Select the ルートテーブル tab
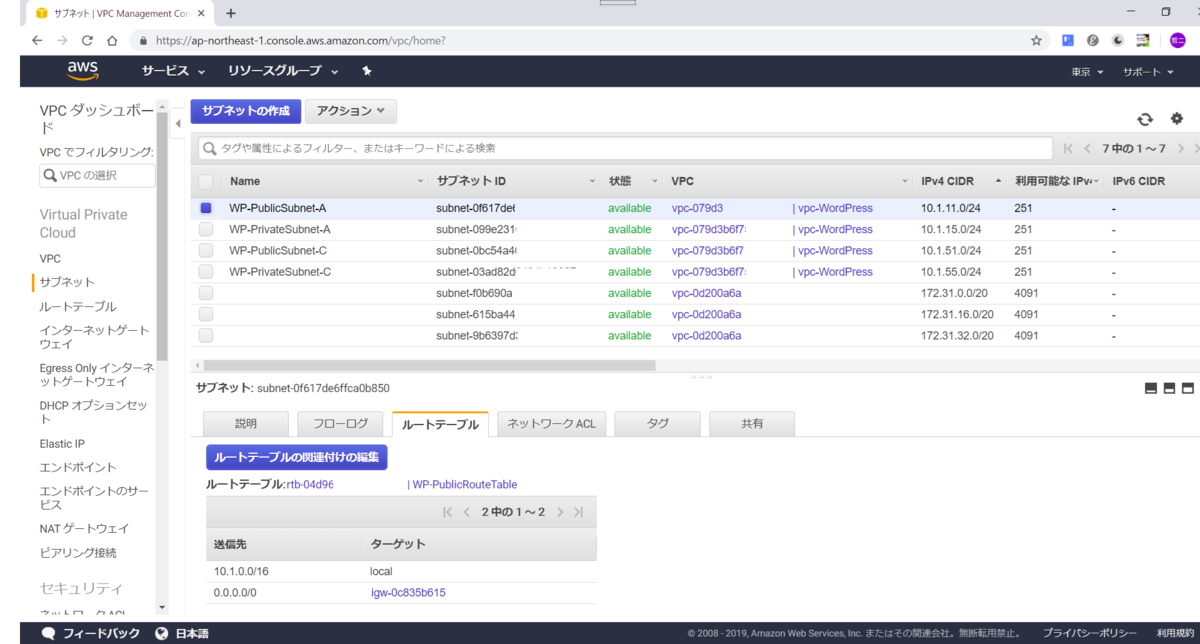The image size is (1200, 644). [440, 424]
